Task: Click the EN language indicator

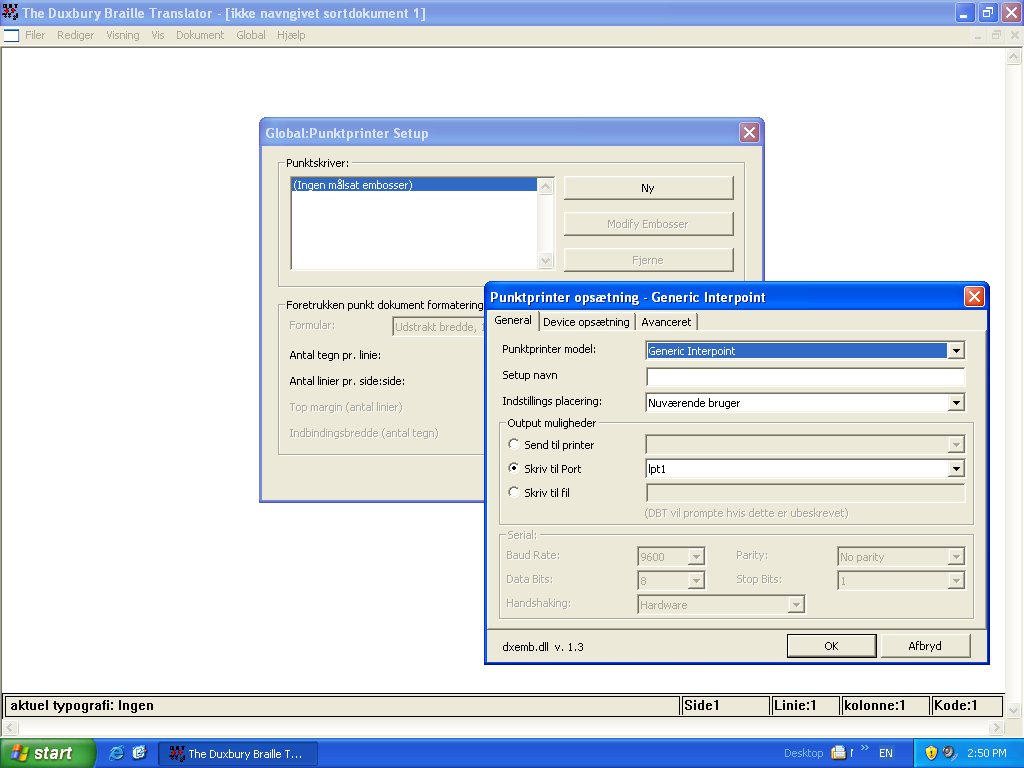Action: pos(886,753)
